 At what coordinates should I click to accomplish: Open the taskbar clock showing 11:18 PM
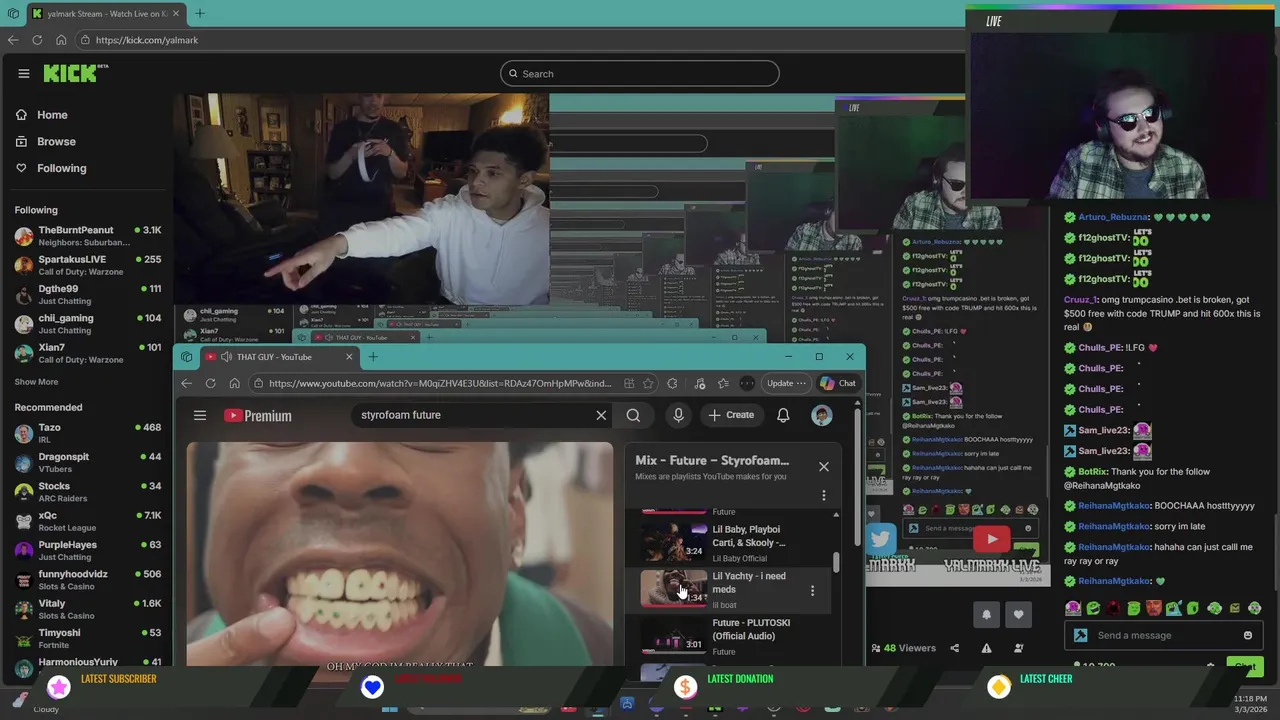pyautogui.click(x=1249, y=704)
